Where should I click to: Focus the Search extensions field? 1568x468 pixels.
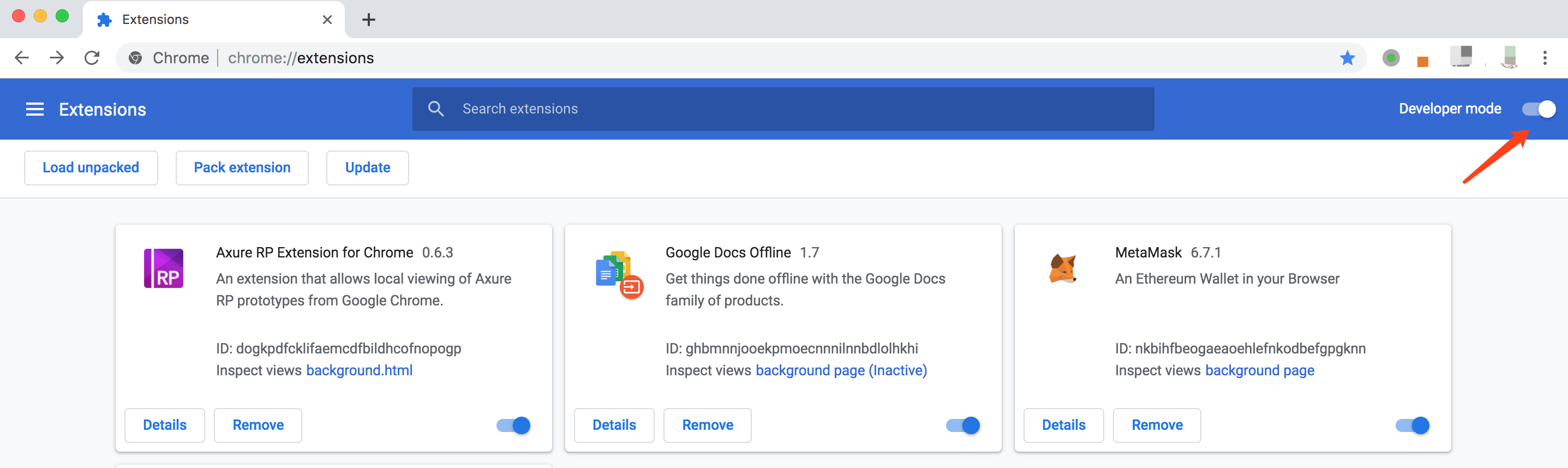tap(783, 109)
